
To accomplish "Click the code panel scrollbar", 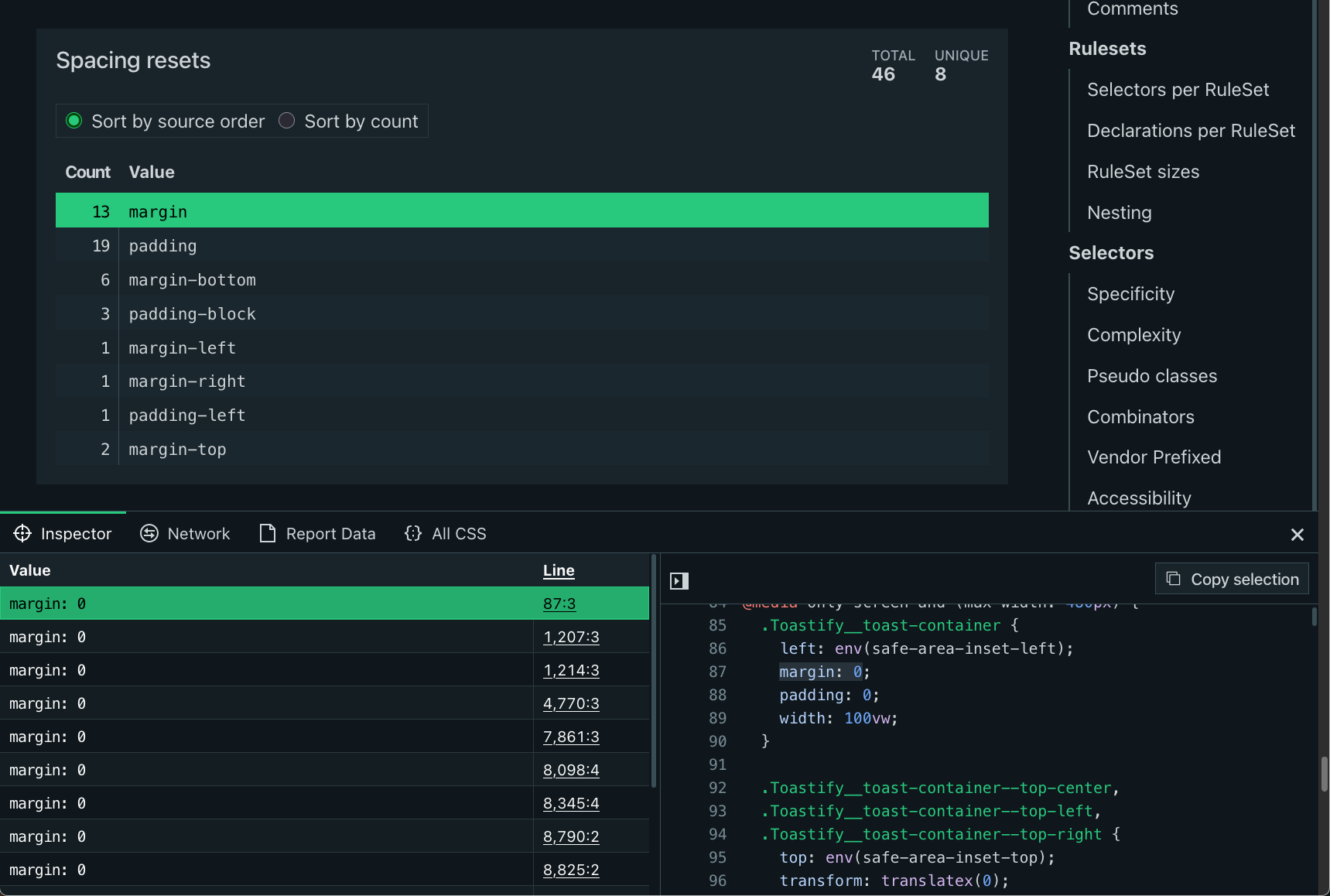I will pyautogui.click(x=1313, y=615).
